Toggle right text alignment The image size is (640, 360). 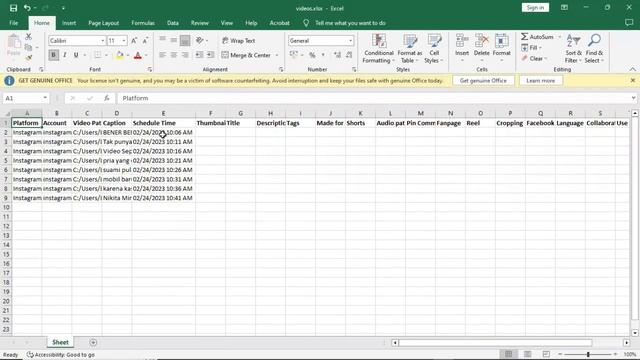185,55
